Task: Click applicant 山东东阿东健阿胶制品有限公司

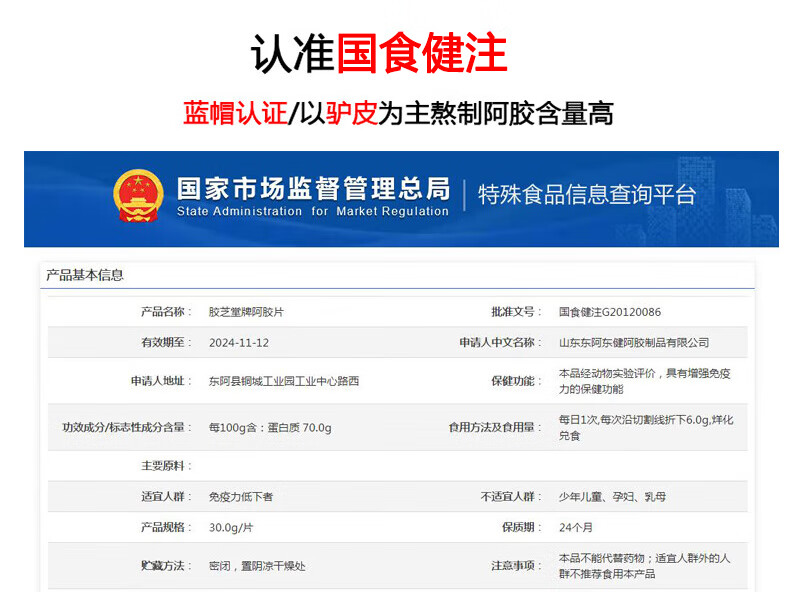Action: [x=634, y=343]
